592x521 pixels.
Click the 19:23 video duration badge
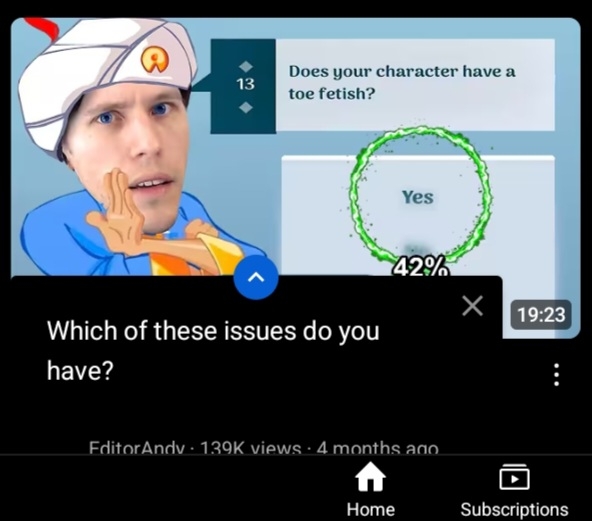tap(541, 314)
